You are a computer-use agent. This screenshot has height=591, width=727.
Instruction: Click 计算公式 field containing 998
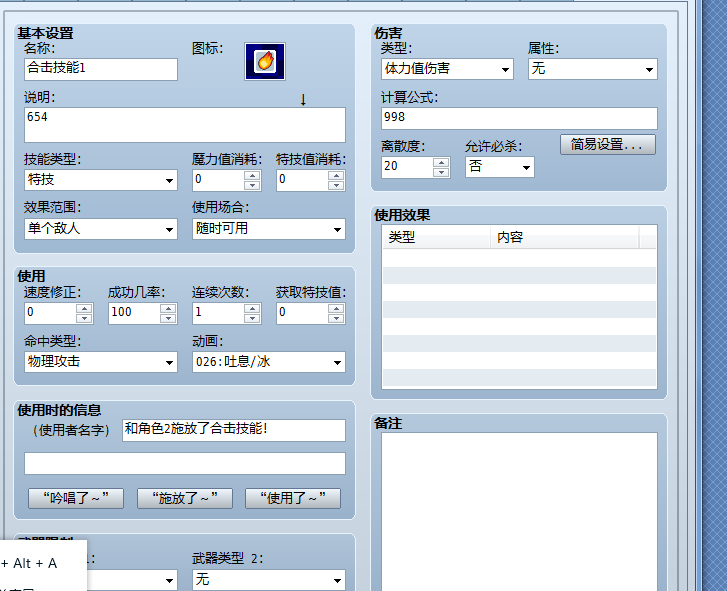coord(519,119)
